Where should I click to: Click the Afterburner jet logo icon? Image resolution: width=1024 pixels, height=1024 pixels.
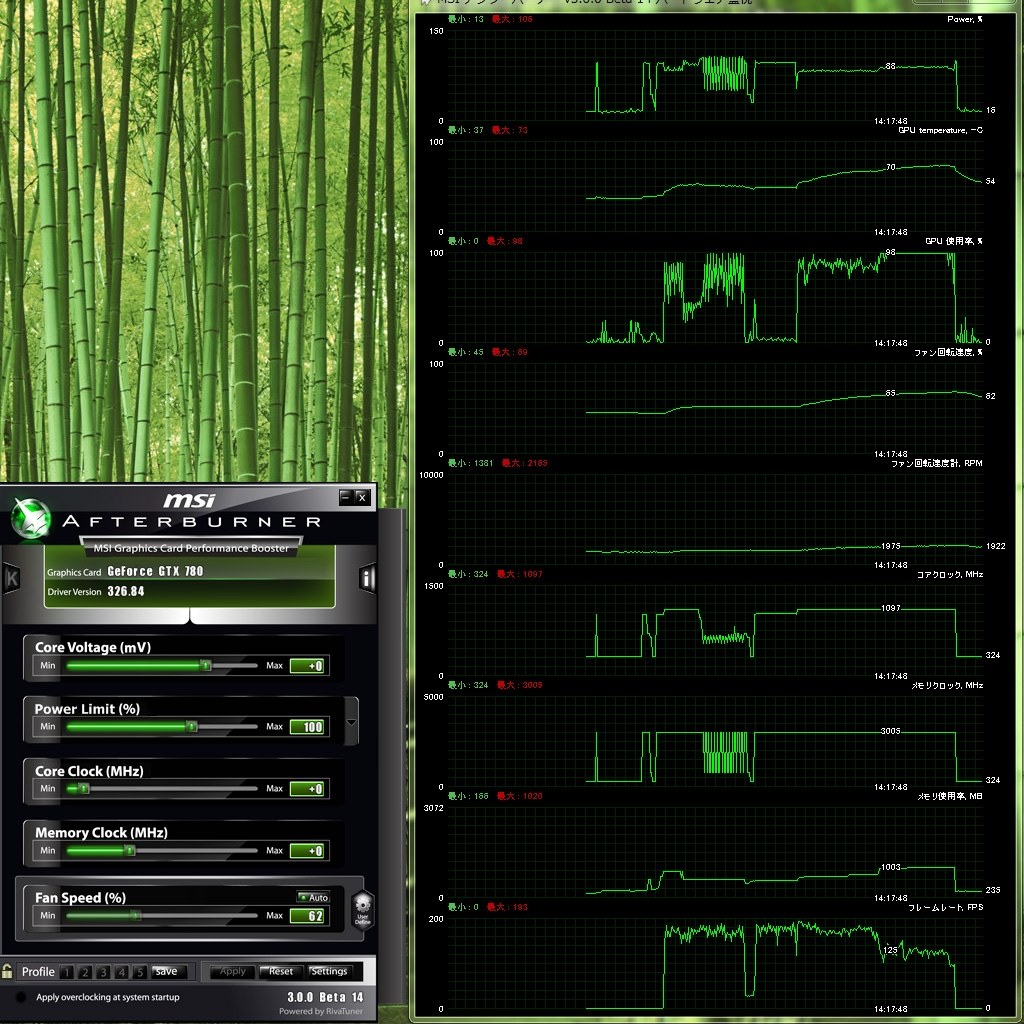pos(31,519)
